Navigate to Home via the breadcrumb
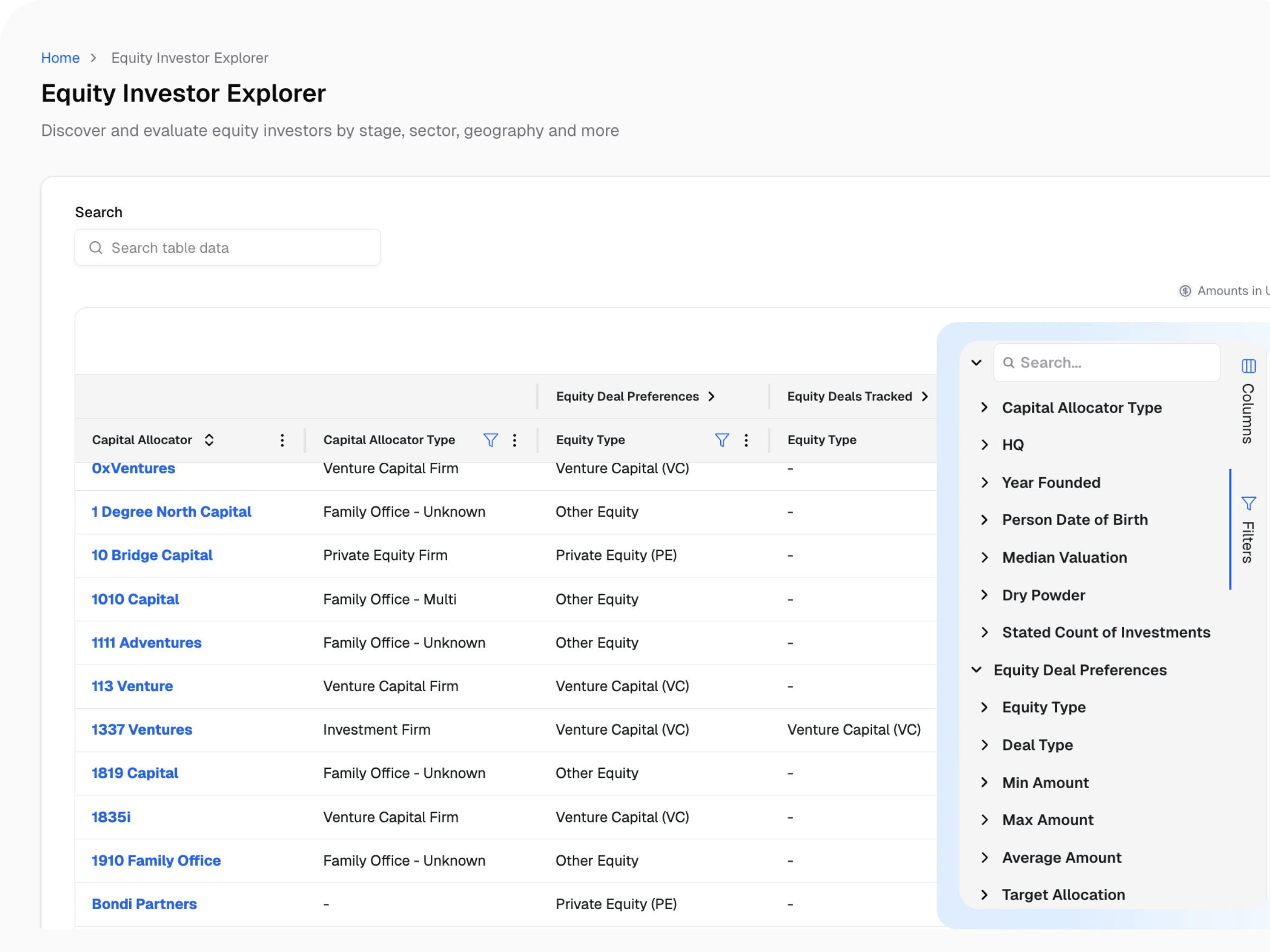Image resolution: width=1270 pixels, height=952 pixels. (x=60, y=57)
